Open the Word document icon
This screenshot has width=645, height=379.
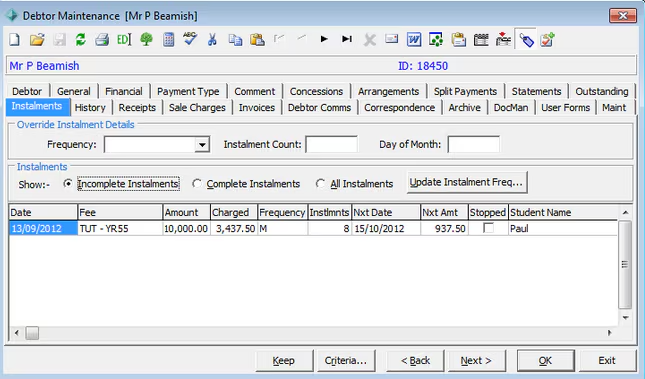[414, 40]
